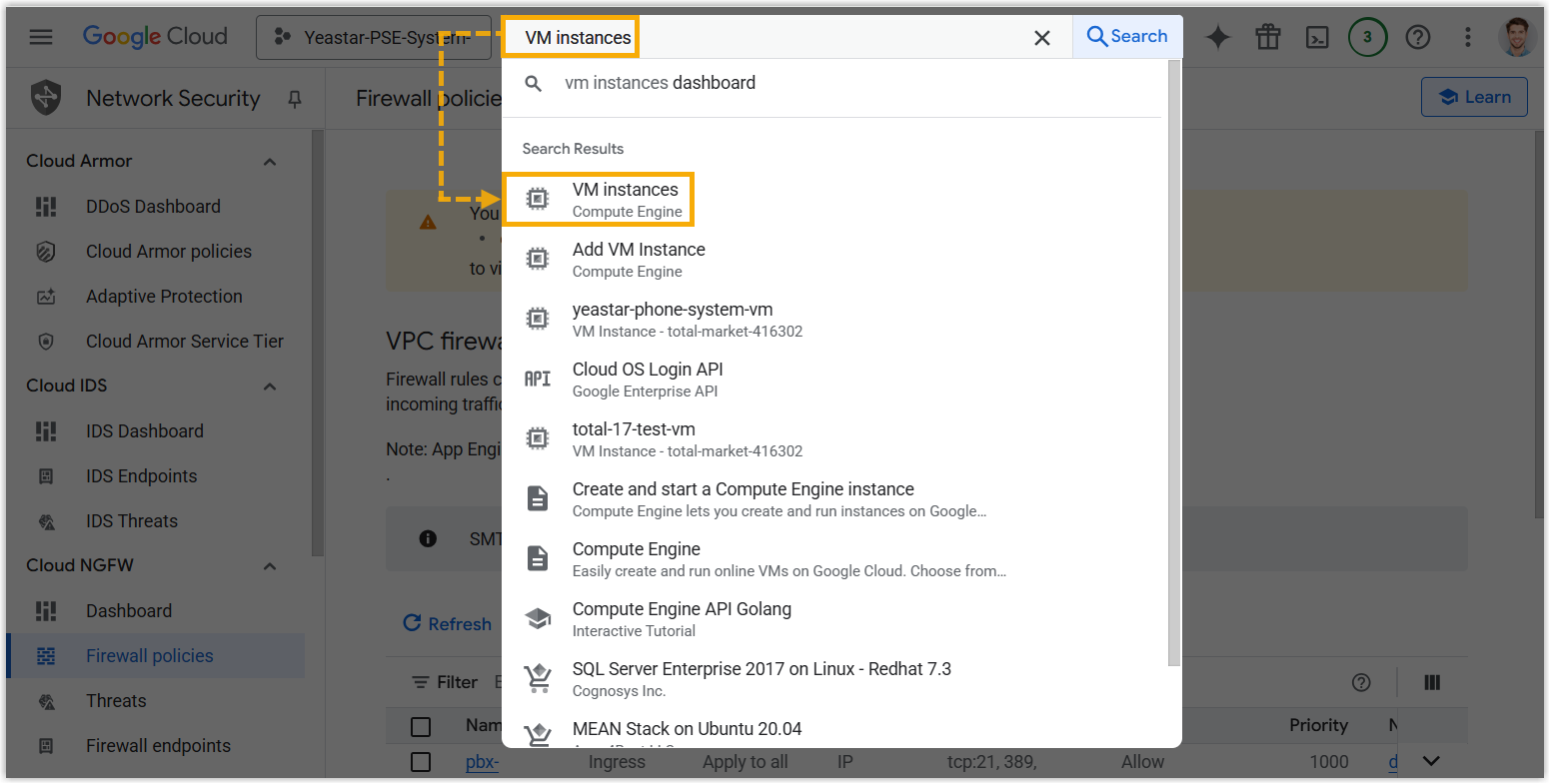Collapse the Cloud IDS section

270,387
